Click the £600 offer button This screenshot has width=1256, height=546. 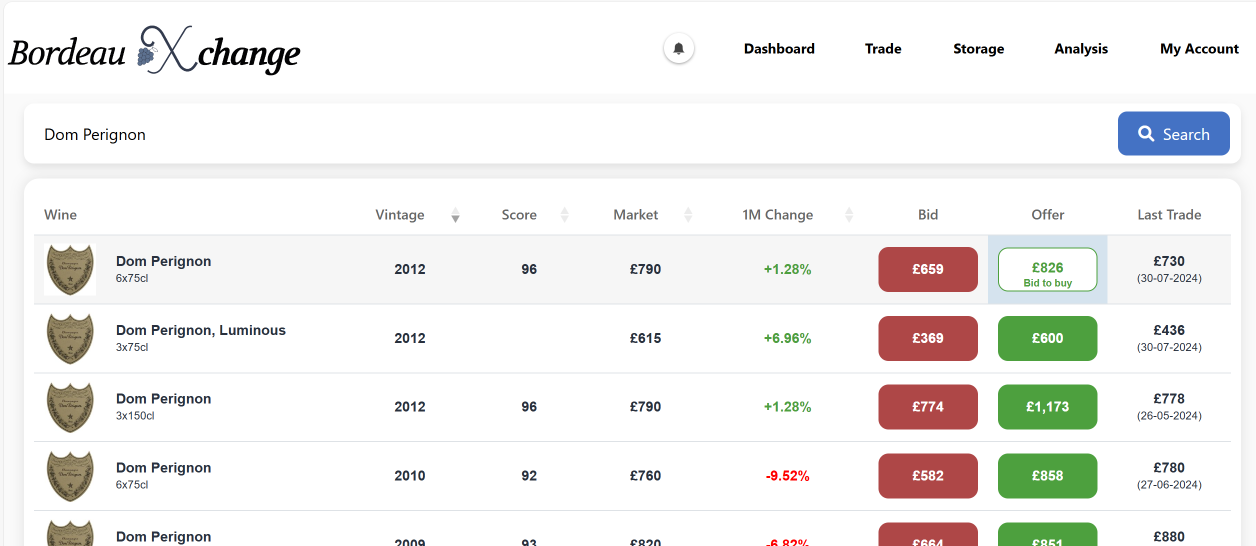point(1048,338)
